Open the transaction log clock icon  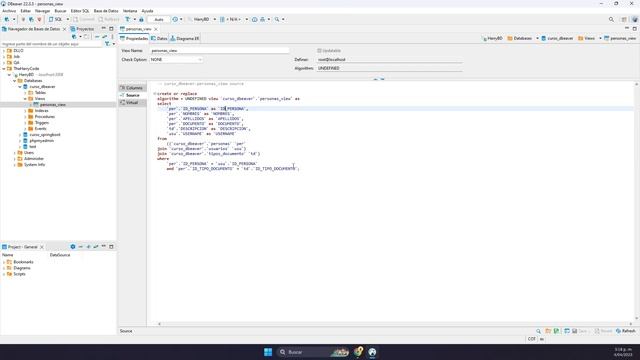click(175, 19)
